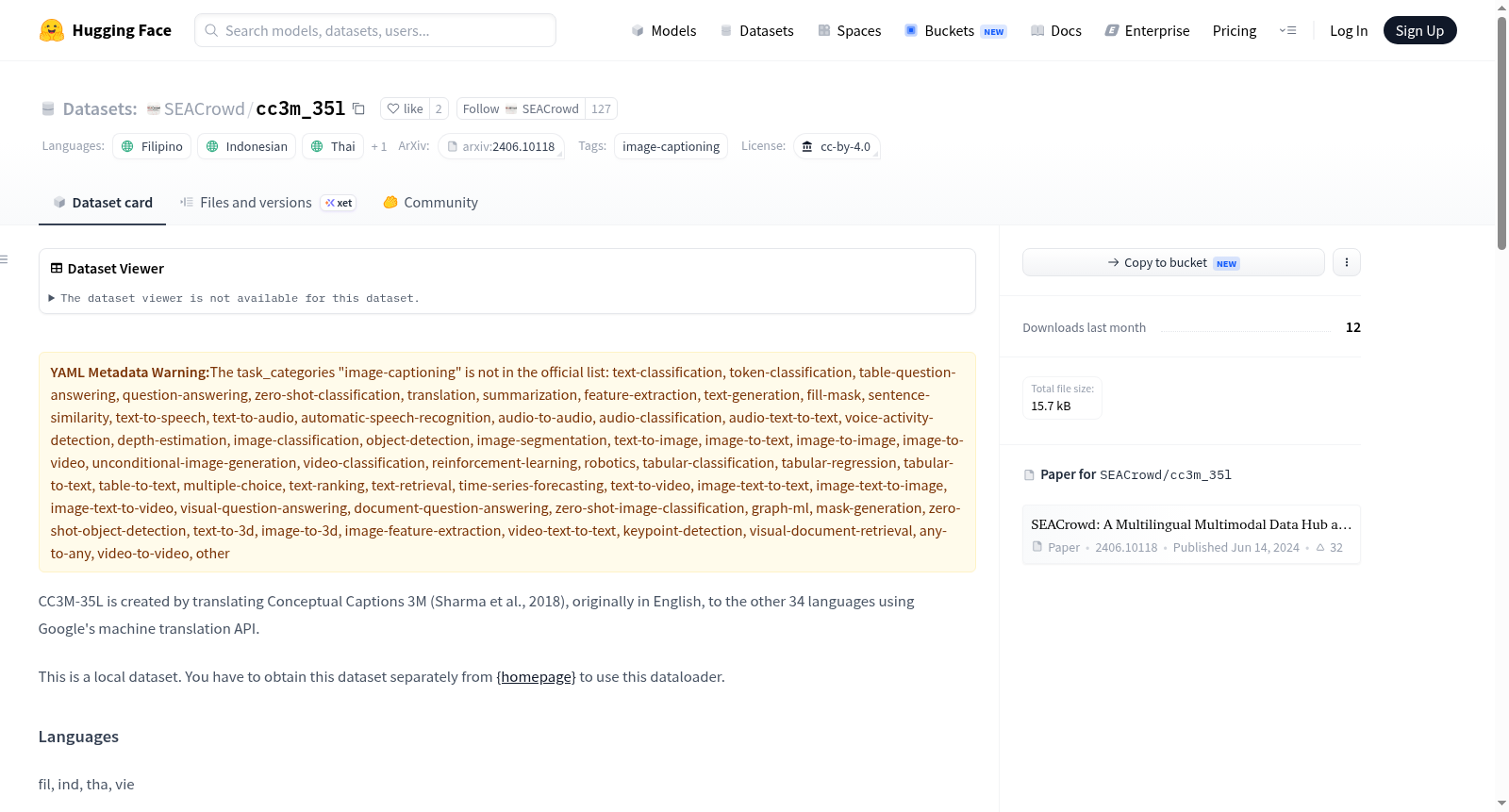The width and height of the screenshot is (1509, 812).
Task: Select the Thai language tag
Action: coord(333,146)
